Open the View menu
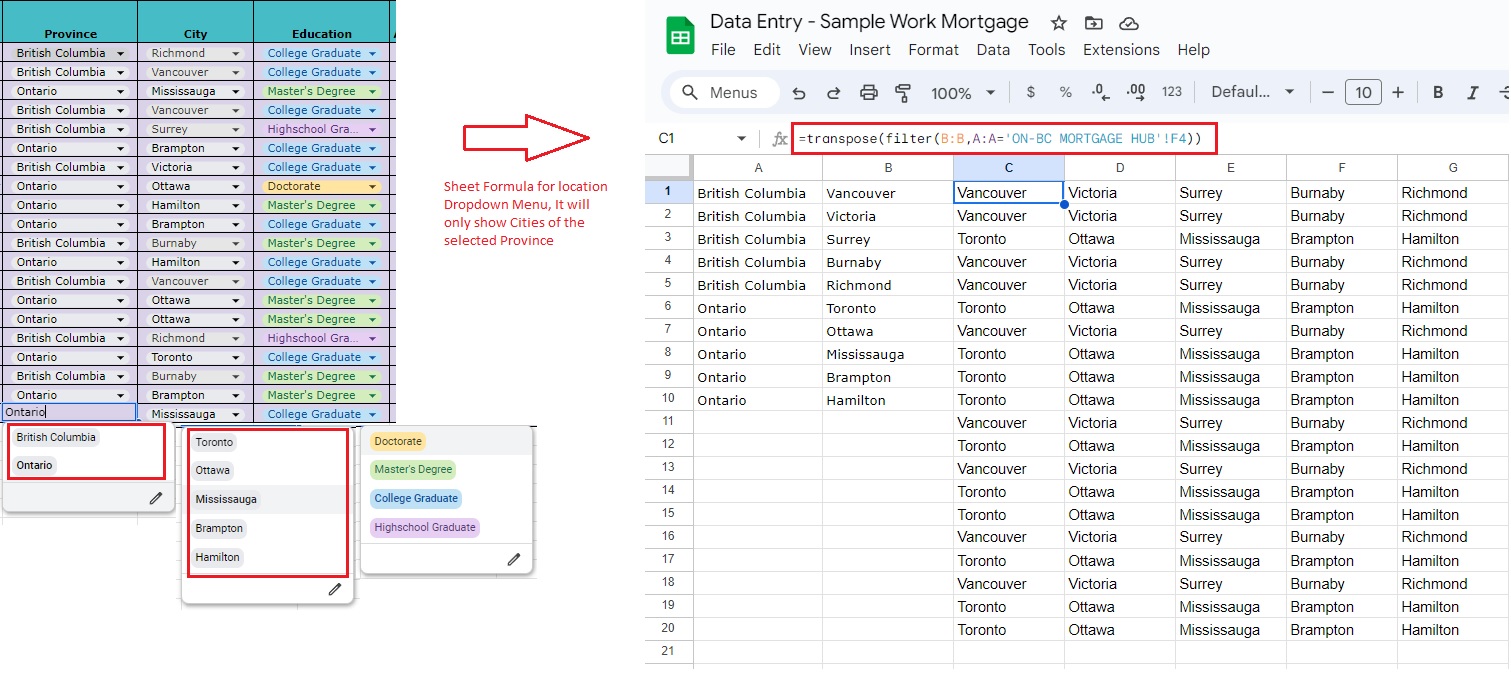 (x=815, y=50)
